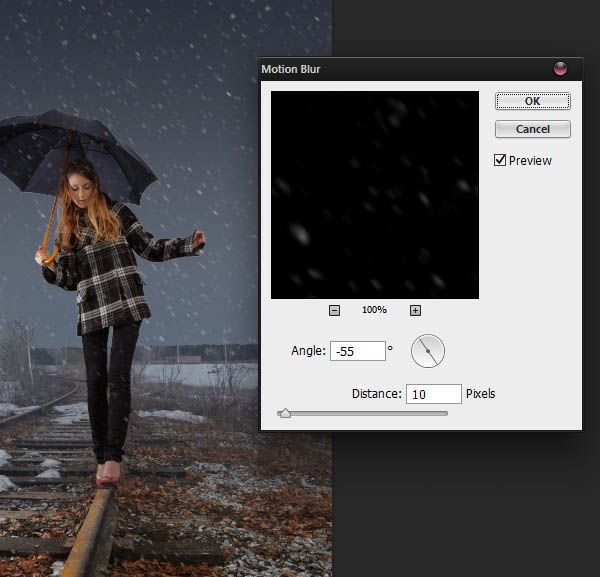
Task: Close the Motion Blur dialog with red orb
Action: (x=560, y=69)
